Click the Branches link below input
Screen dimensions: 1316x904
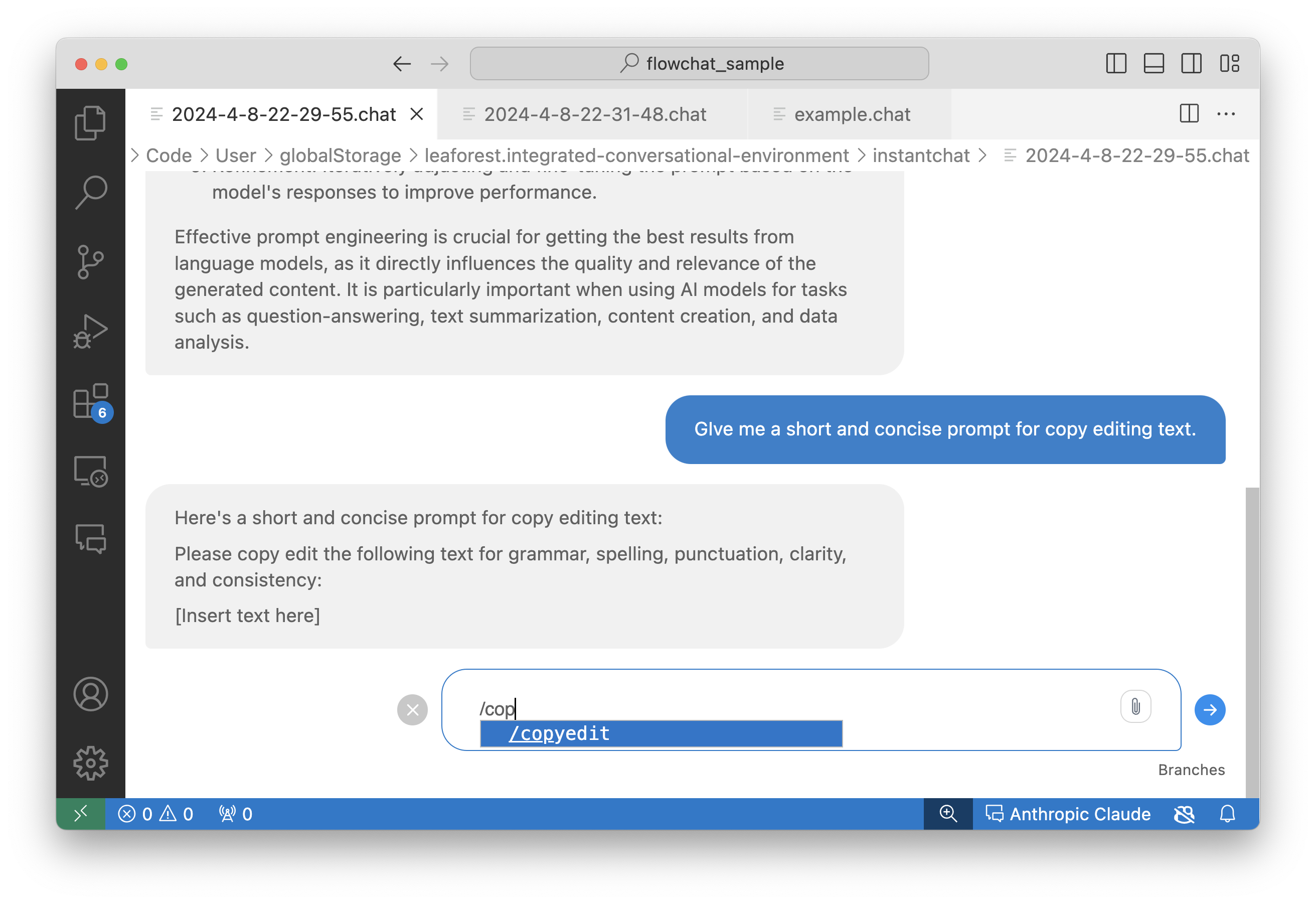[x=1191, y=770]
